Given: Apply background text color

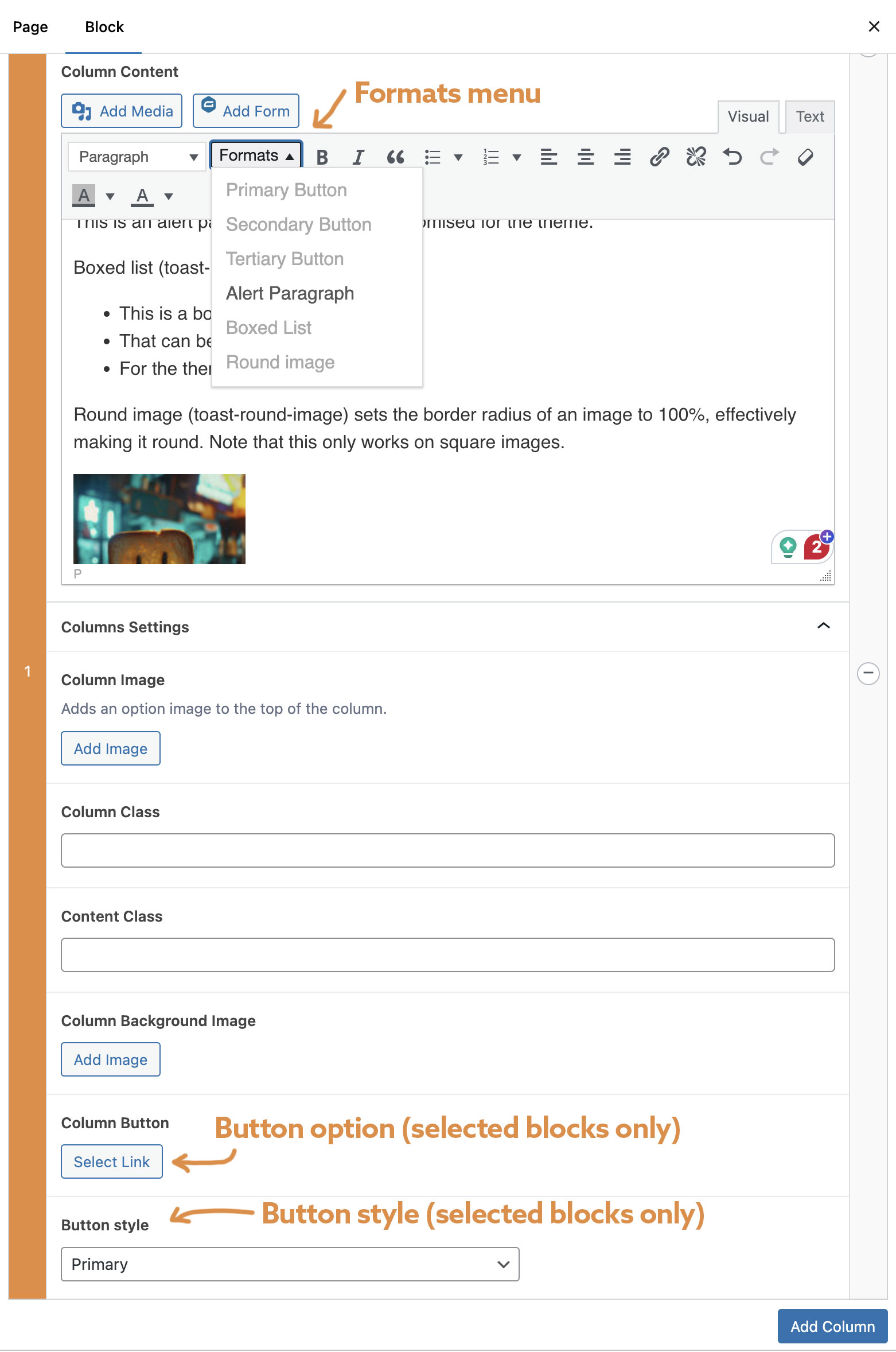Looking at the screenshot, I should pyautogui.click(x=84, y=196).
